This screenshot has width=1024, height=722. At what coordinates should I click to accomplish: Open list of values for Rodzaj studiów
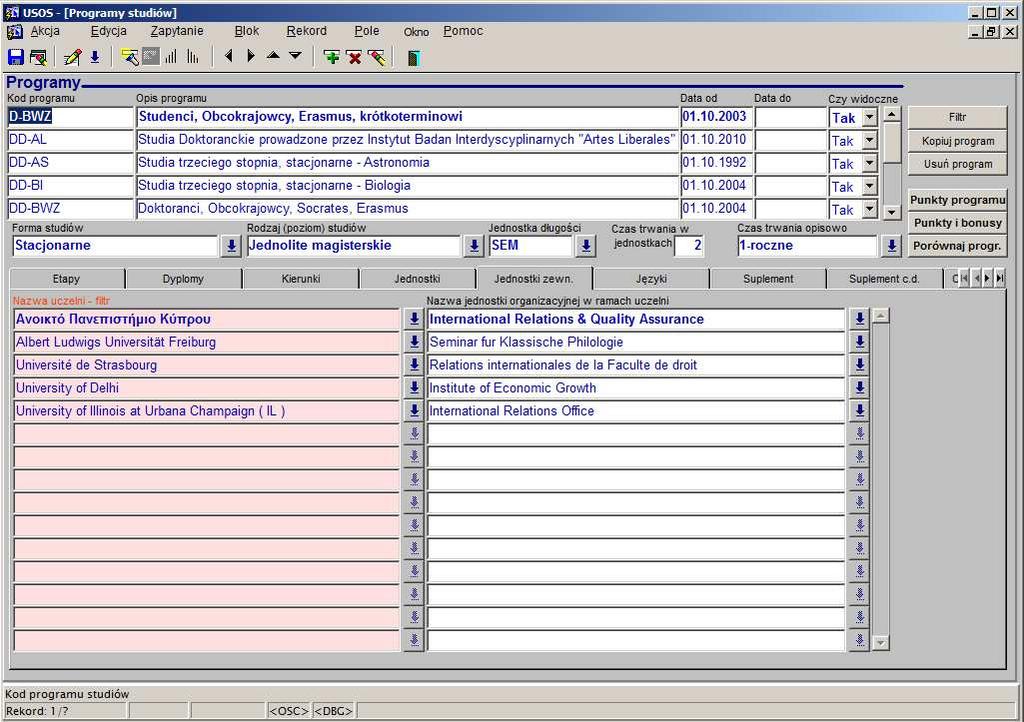click(474, 246)
